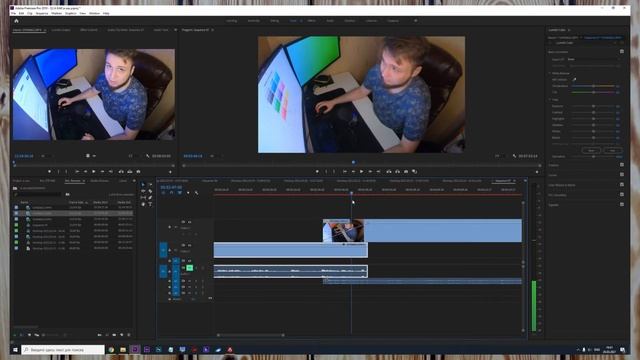Viewport: 640px width, 360px height.
Task: Go to In point in Program monitor
Action: (x=345, y=172)
